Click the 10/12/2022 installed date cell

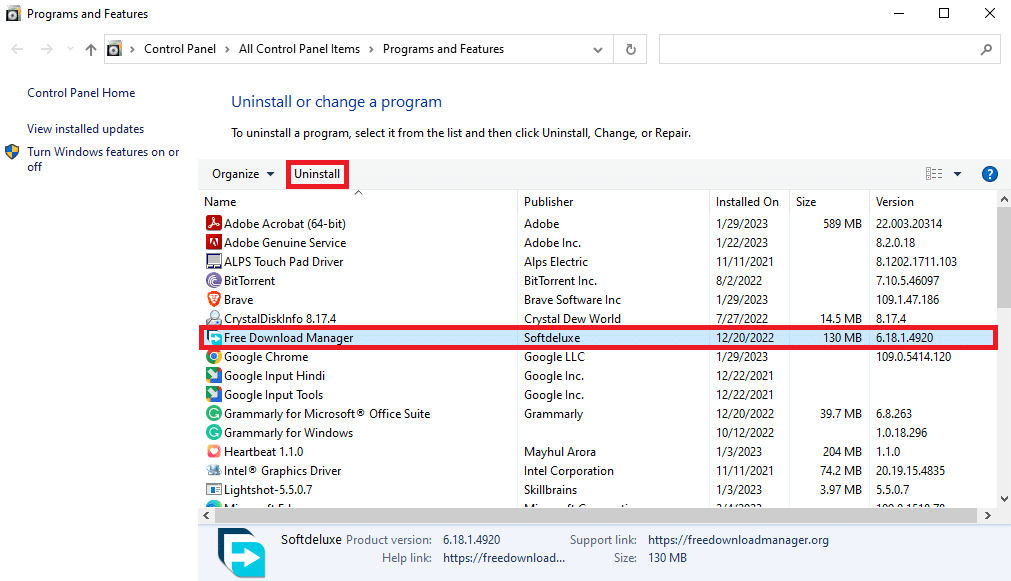745,433
